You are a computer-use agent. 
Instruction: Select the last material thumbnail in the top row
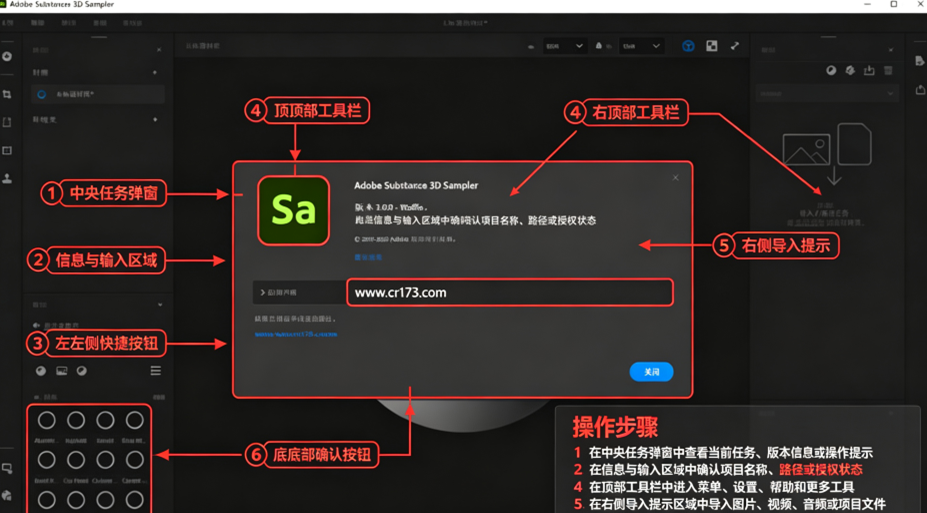click(135, 420)
